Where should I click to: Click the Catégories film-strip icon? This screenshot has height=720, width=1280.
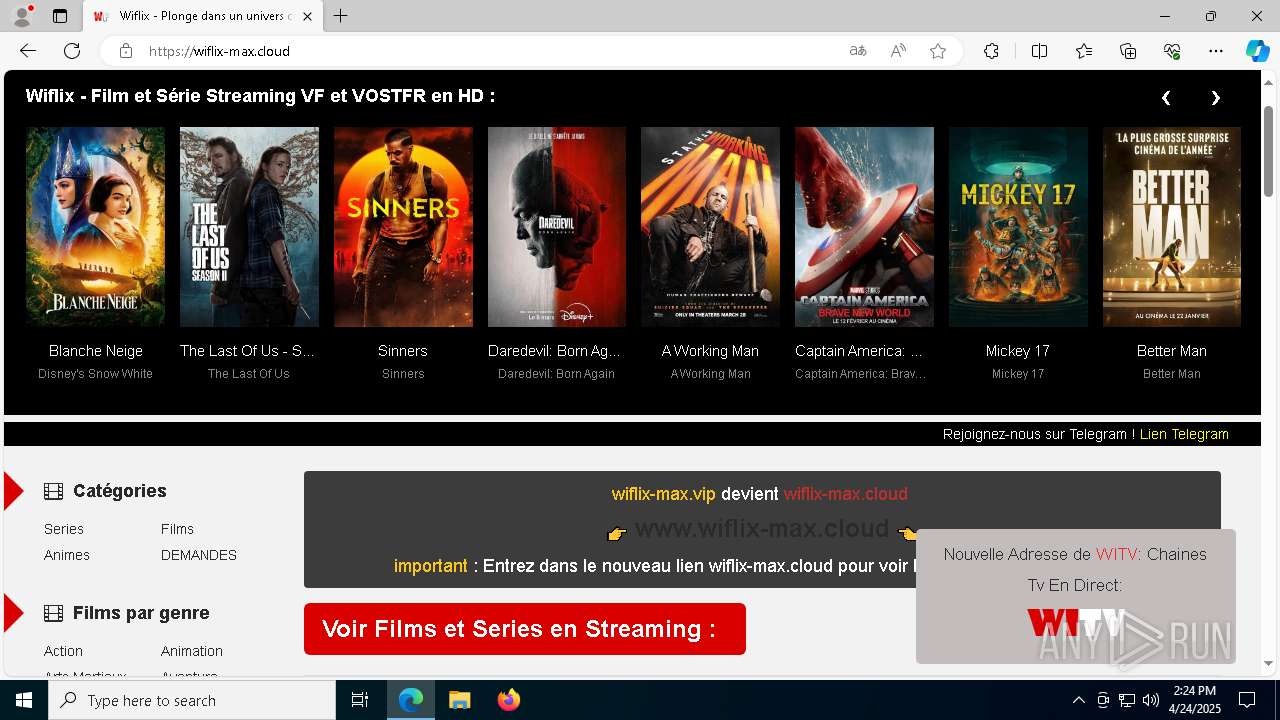[x=53, y=491]
